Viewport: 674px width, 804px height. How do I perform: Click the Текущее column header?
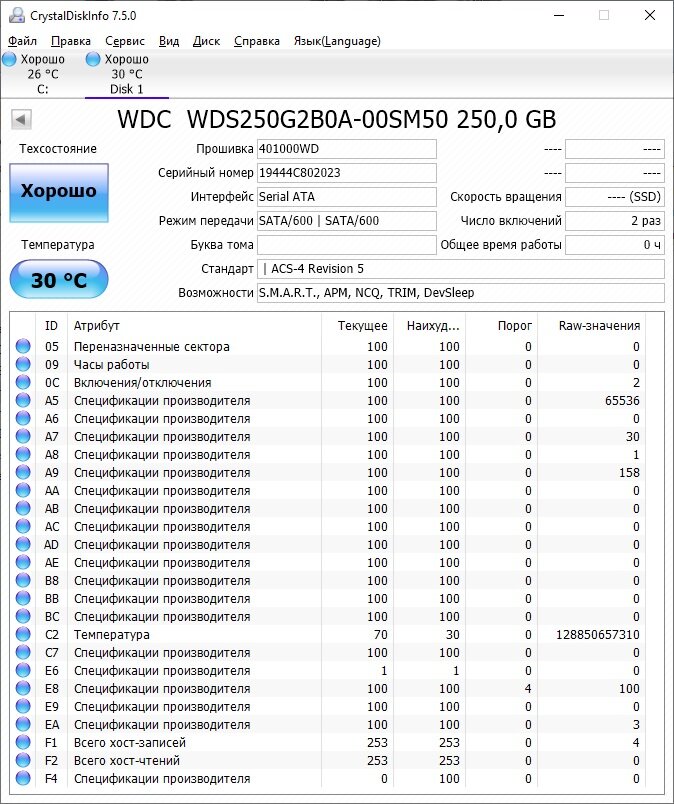(x=358, y=326)
